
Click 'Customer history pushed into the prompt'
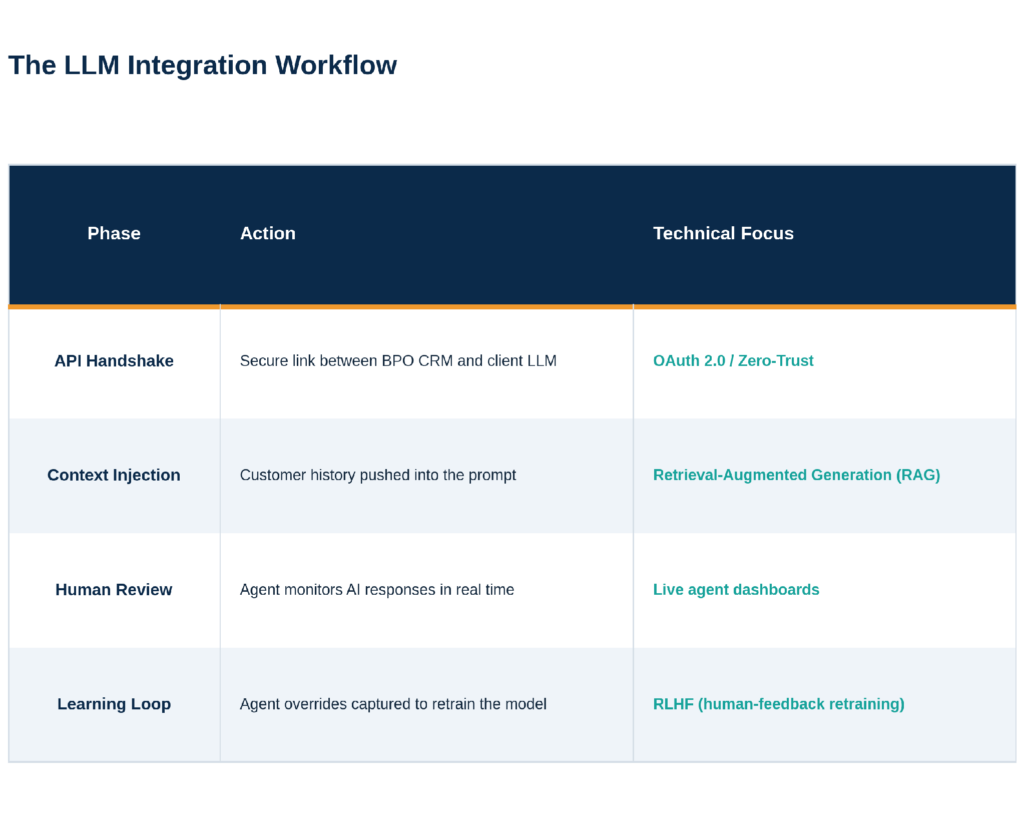378,475
